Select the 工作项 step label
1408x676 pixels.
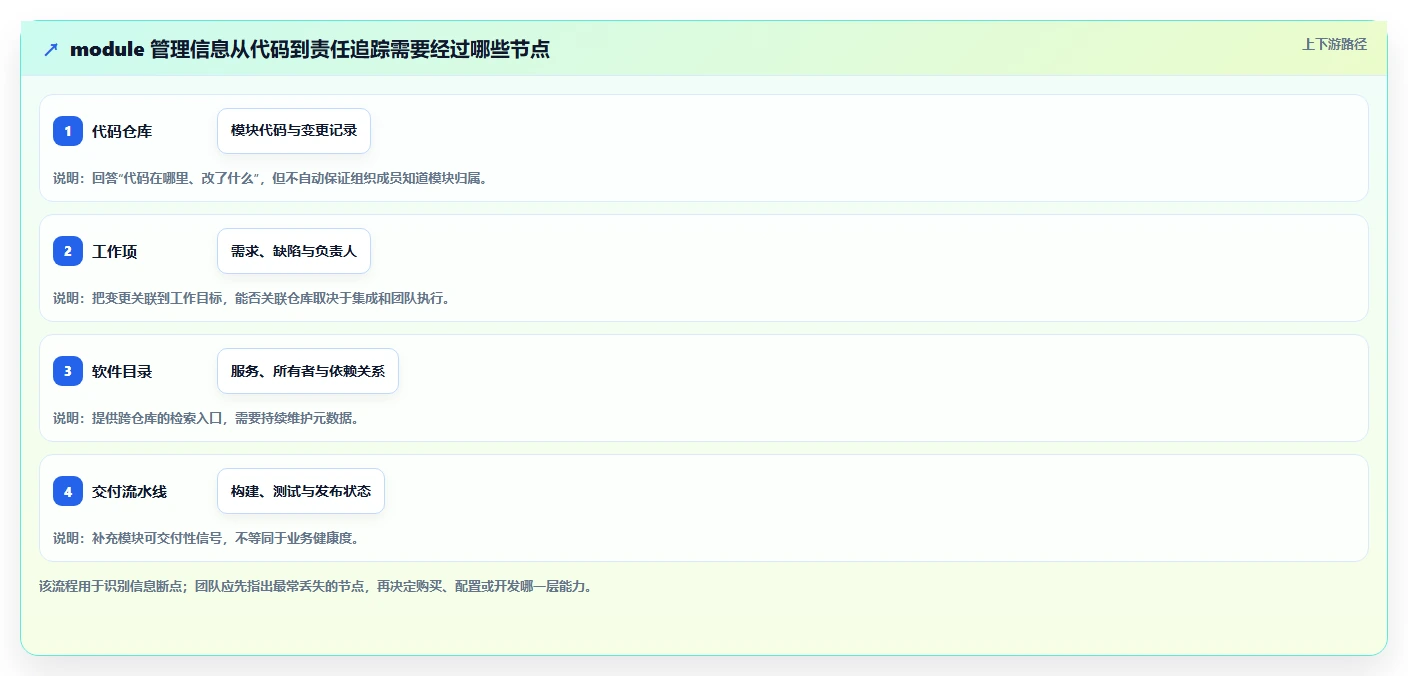coord(115,251)
